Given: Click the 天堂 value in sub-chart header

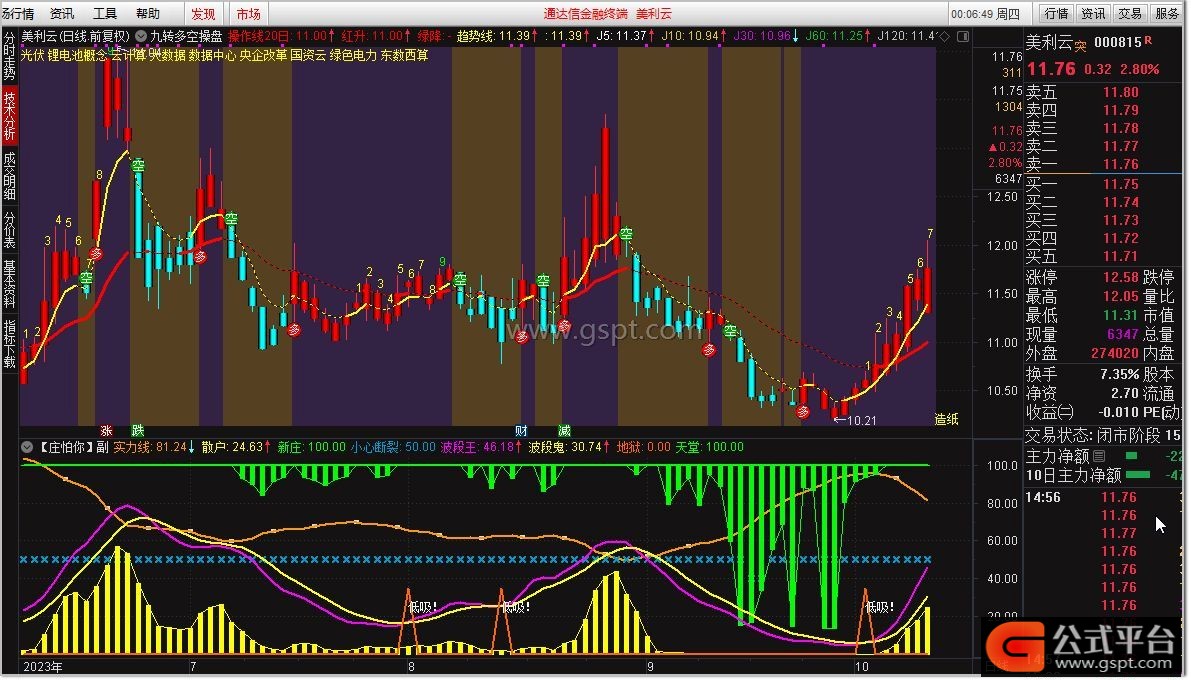Looking at the screenshot, I should pyautogui.click(x=725, y=448).
